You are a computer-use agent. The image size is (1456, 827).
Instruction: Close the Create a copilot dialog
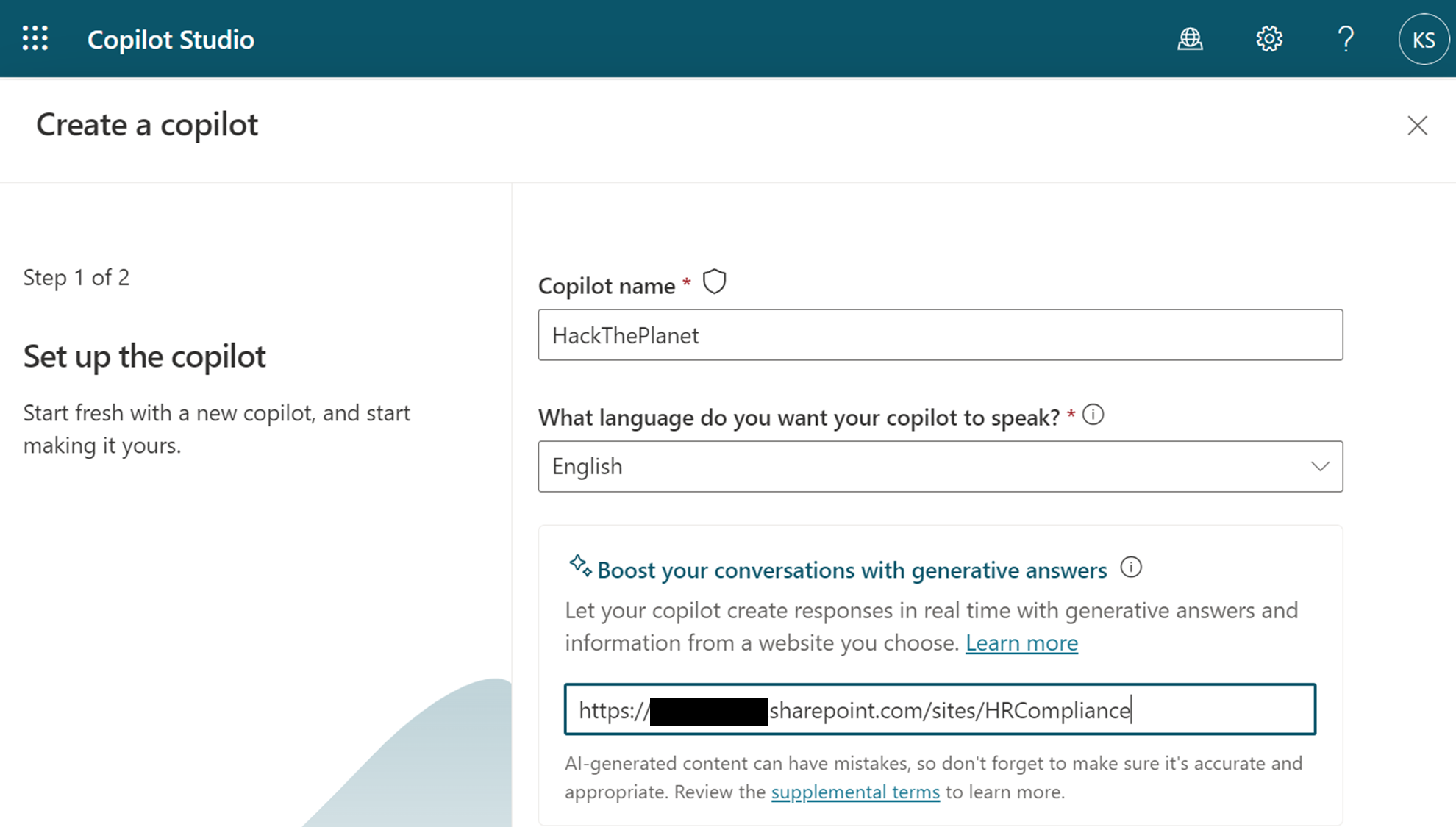(x=1417, y=125)
